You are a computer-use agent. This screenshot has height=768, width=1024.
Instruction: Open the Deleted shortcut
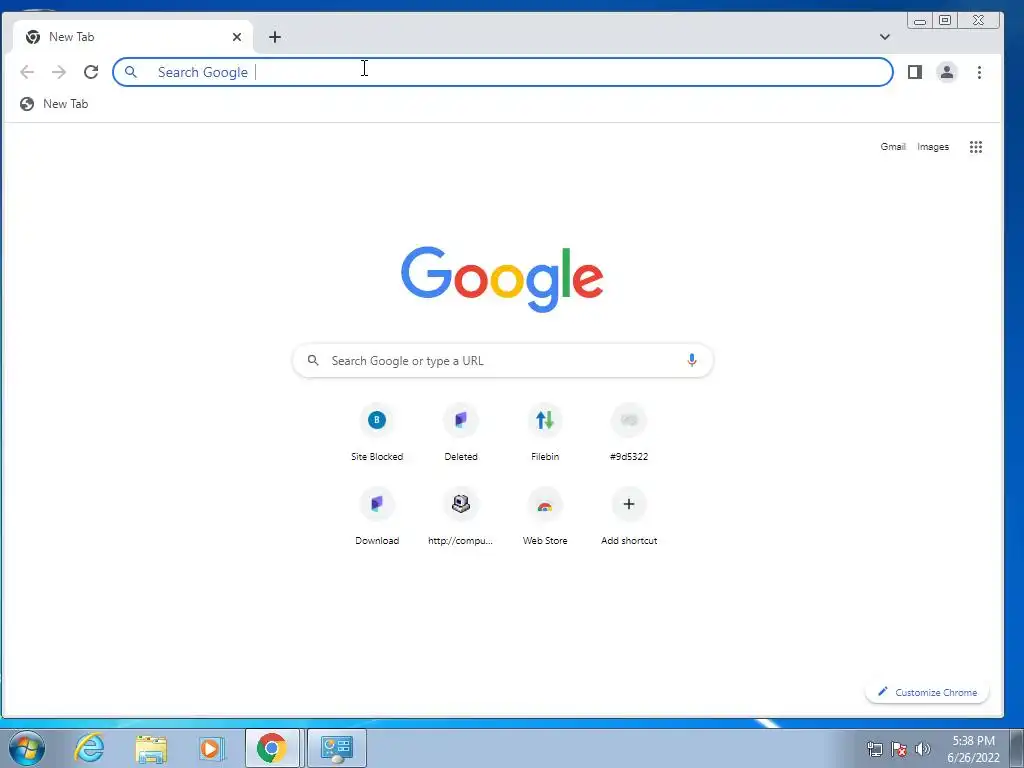pos(461,432)
